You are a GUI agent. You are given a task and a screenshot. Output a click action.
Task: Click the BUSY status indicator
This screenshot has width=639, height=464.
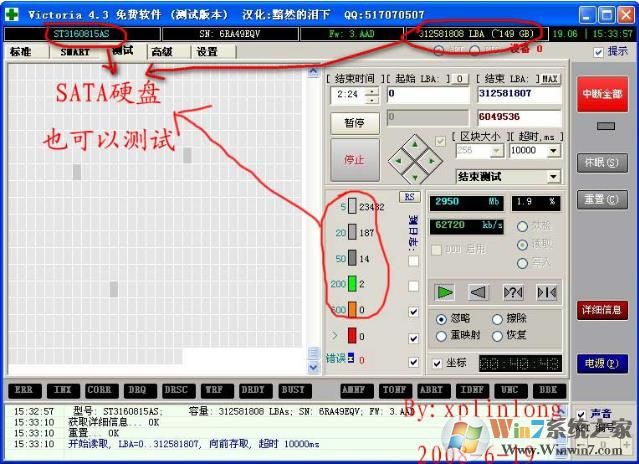[294, 390]
